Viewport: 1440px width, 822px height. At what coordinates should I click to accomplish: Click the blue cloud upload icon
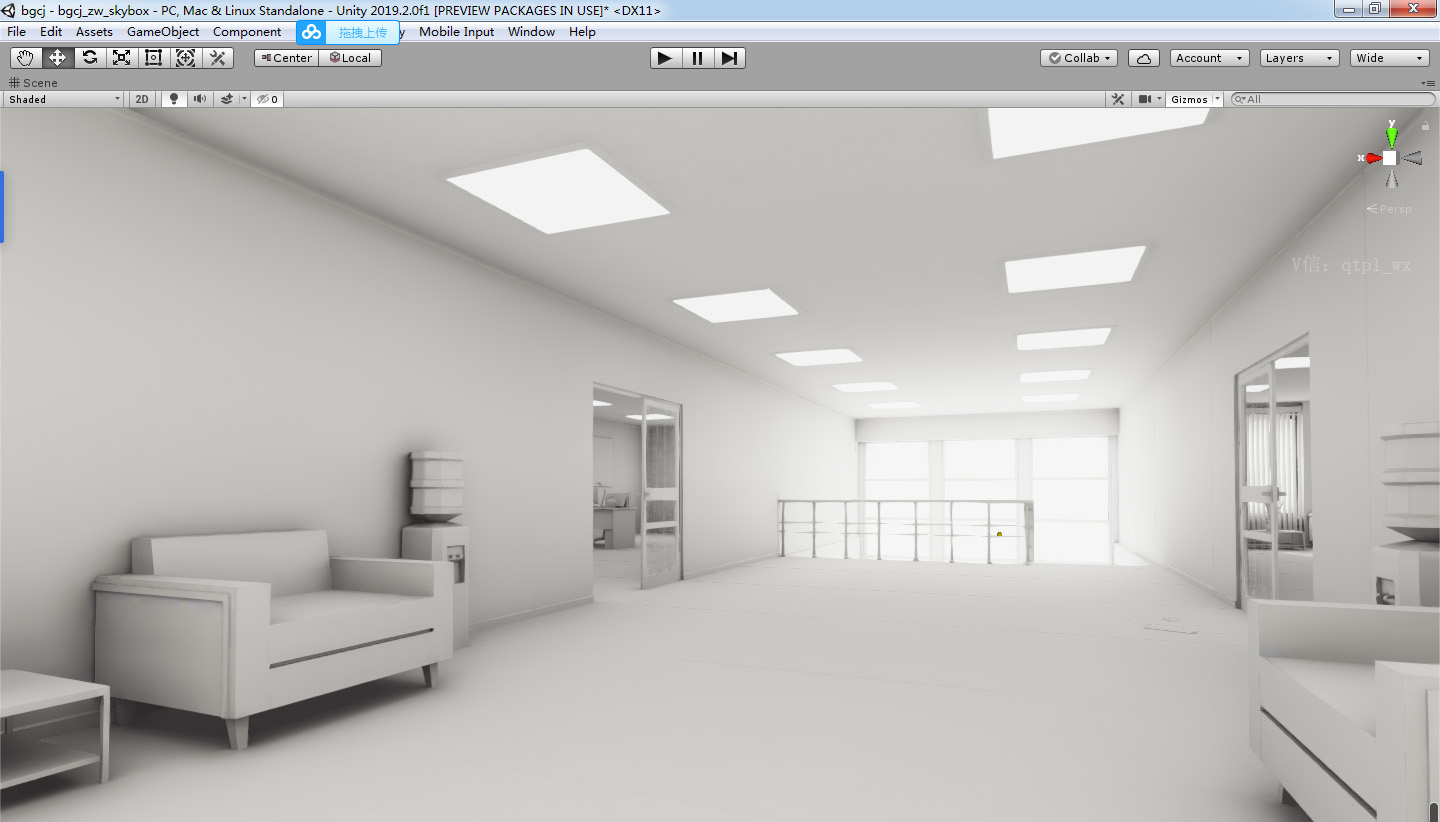pyautogui.click(x=312, y=32)
